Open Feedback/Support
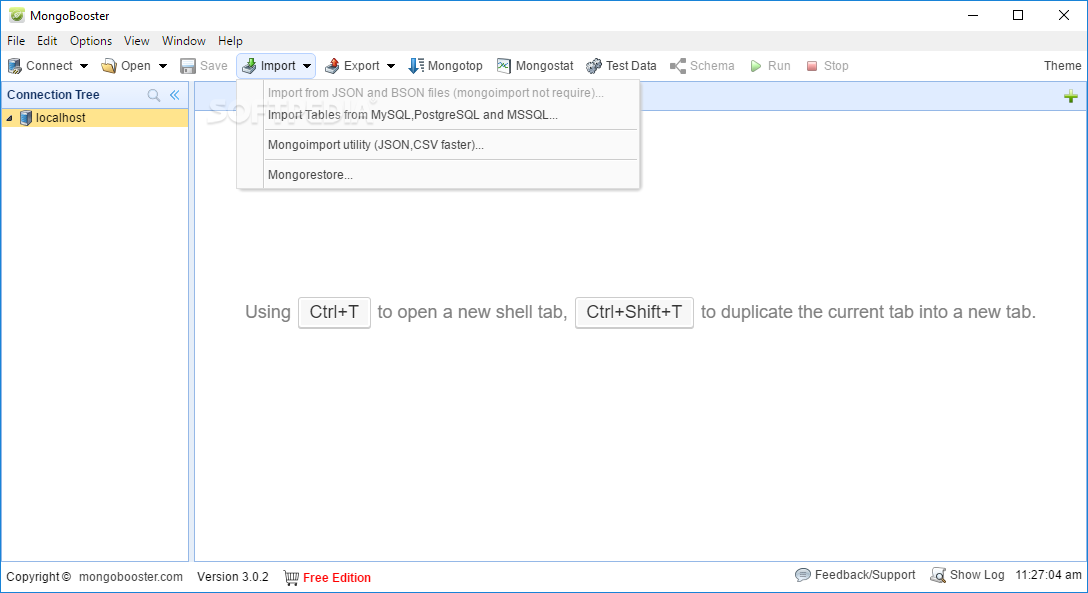 click(856, 575)
